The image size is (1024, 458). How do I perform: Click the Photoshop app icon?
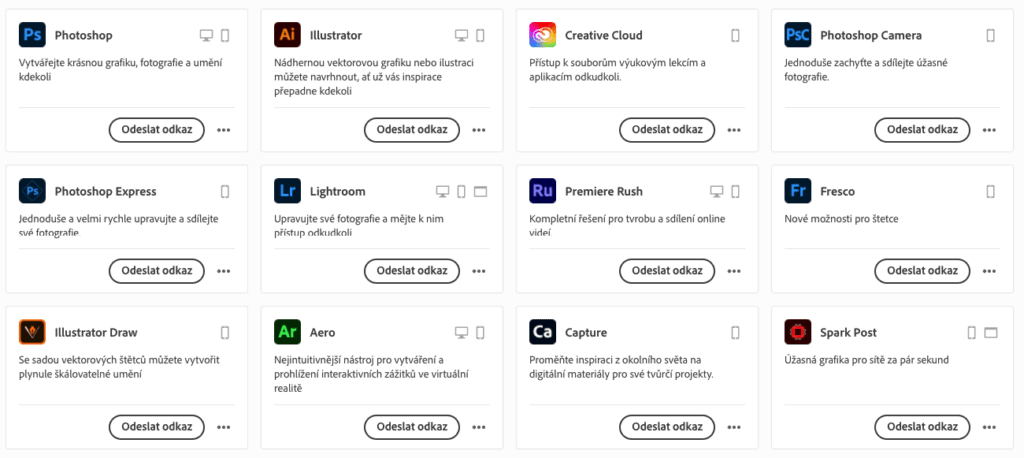click(x=32, y=35)
